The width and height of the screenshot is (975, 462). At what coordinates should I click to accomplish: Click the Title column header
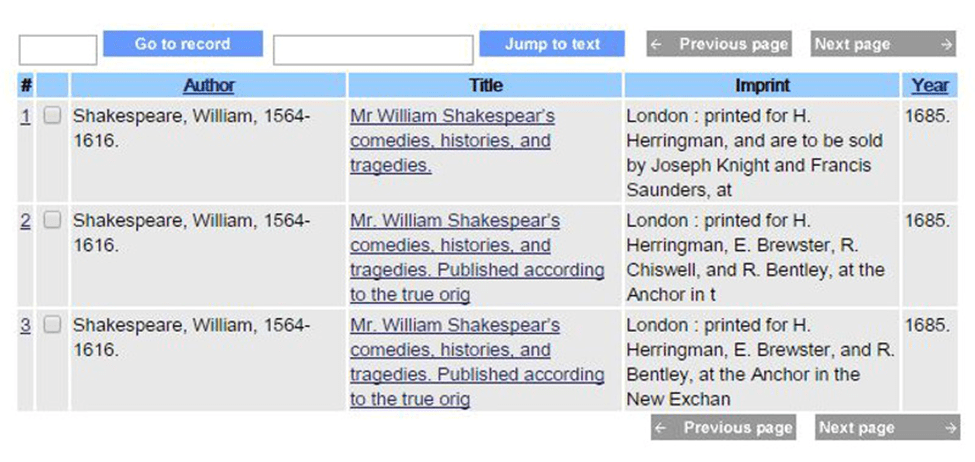(x=485, y=86)
